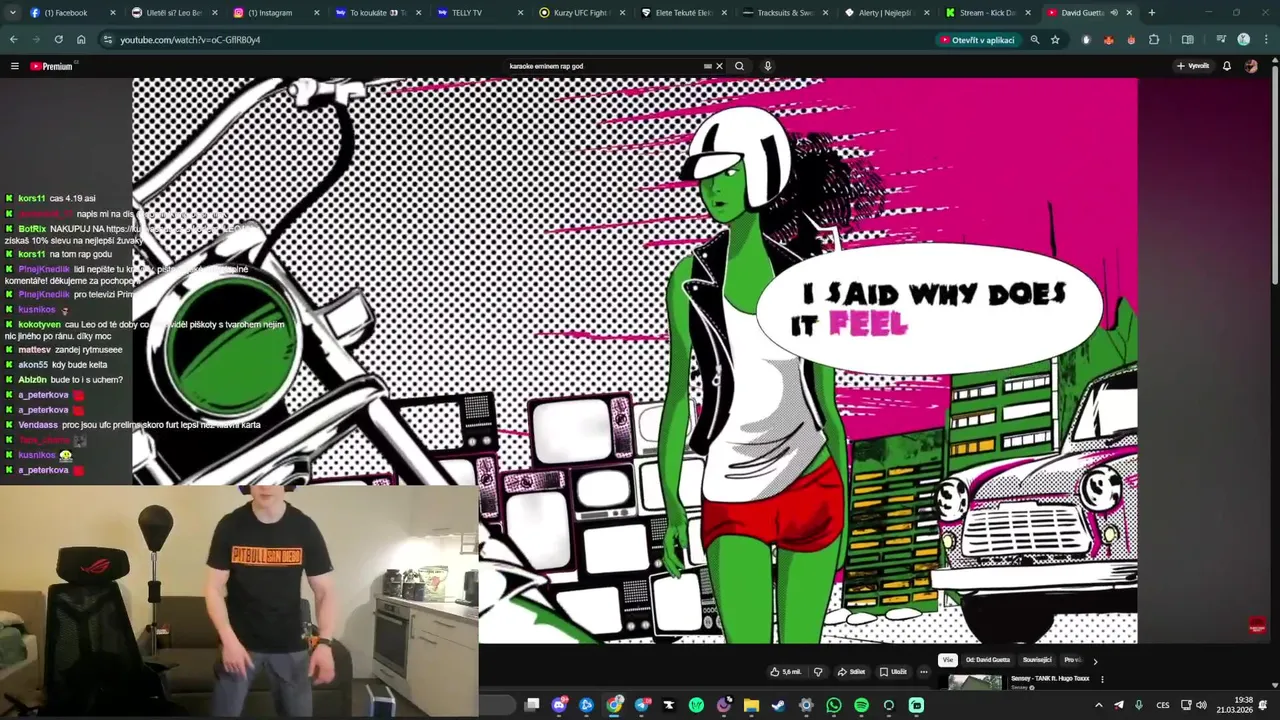The height and width of the screenshot is (720, 1280).
Task: Click chat username Vendaass
Action: pos(38,425)
